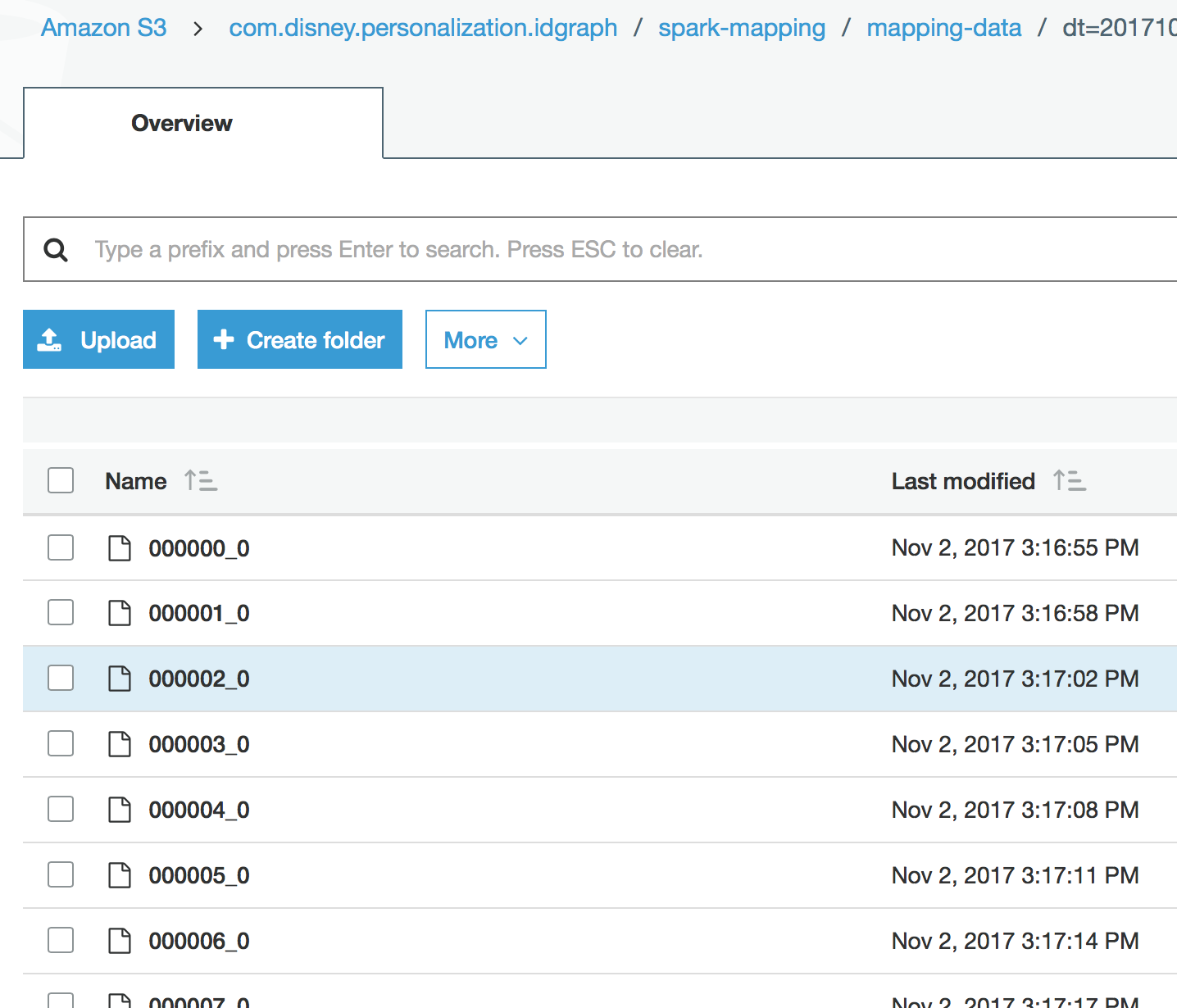Click the Name column header
Image resolution: width=1177 pixels, height=1008 pixels.
coord(136,481)
